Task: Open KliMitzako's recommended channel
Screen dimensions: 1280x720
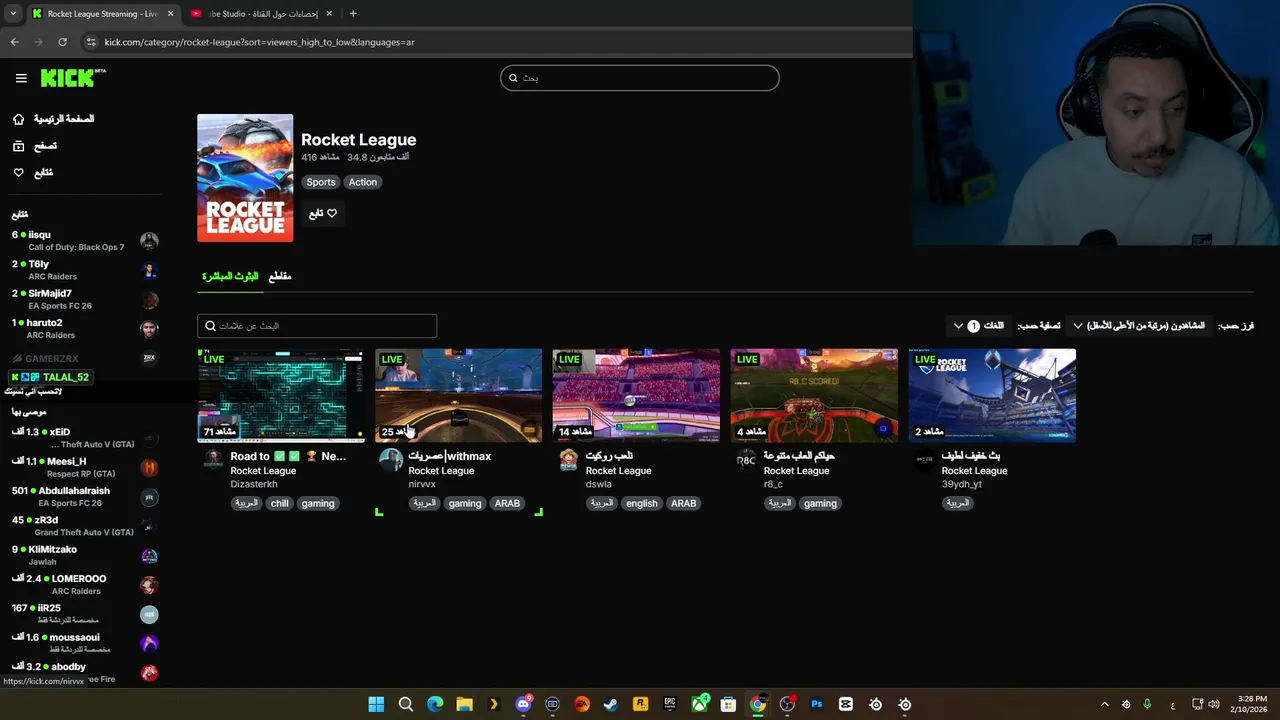Action: (x=84, y=555)
